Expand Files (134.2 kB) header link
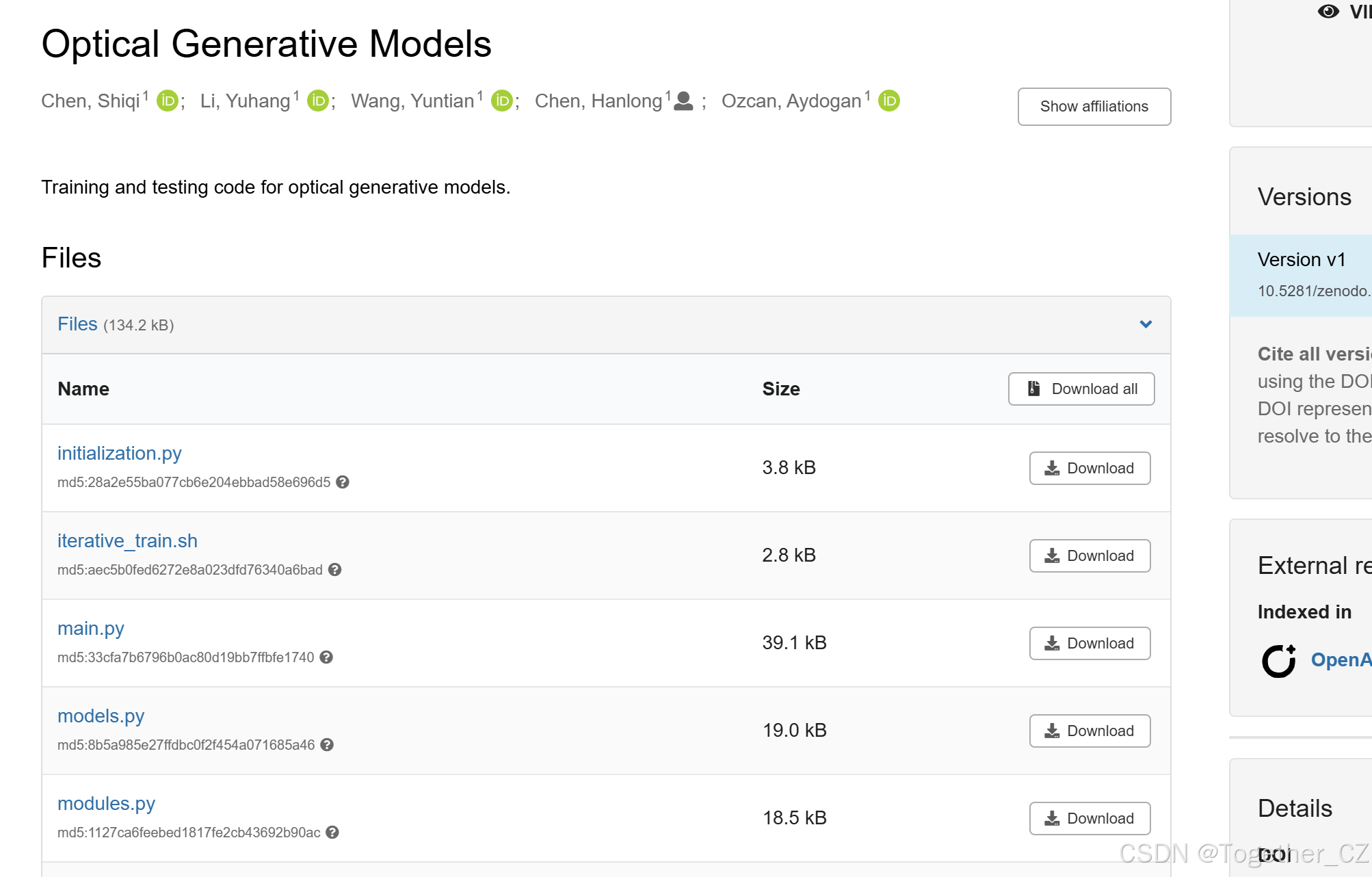Image resolution: width=1372 pixels, height=877 pixels. click(78, 324)
